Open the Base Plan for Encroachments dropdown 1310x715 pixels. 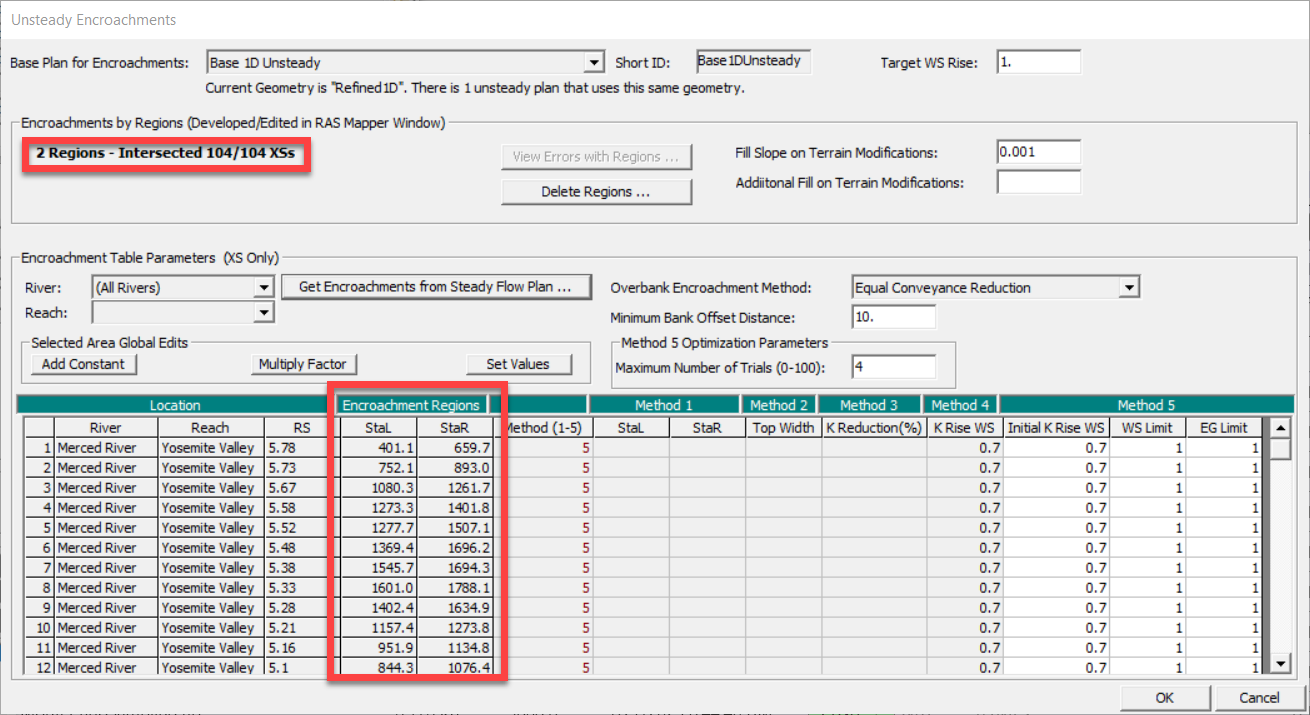point(595,63)
